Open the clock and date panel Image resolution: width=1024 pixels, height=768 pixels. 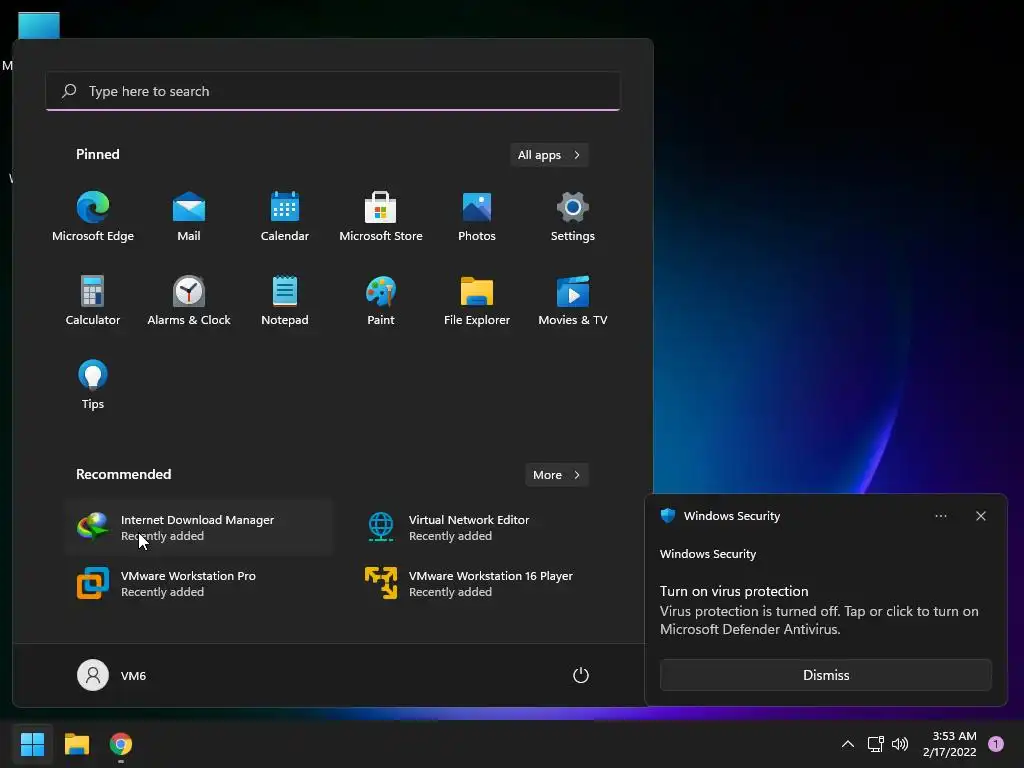pos(950,744)
